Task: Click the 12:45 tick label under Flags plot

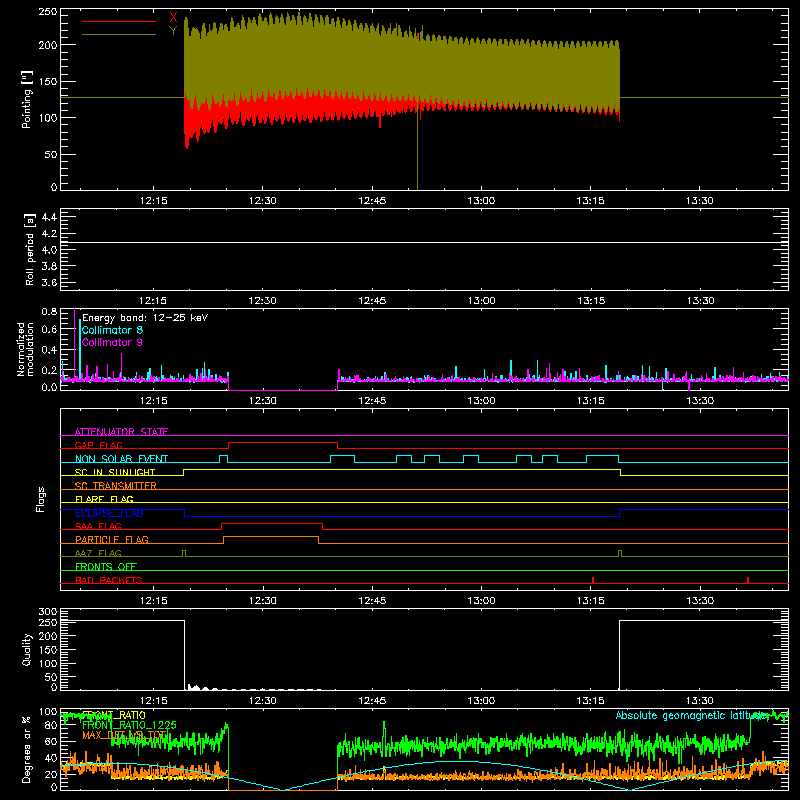Action: [372, 601]
